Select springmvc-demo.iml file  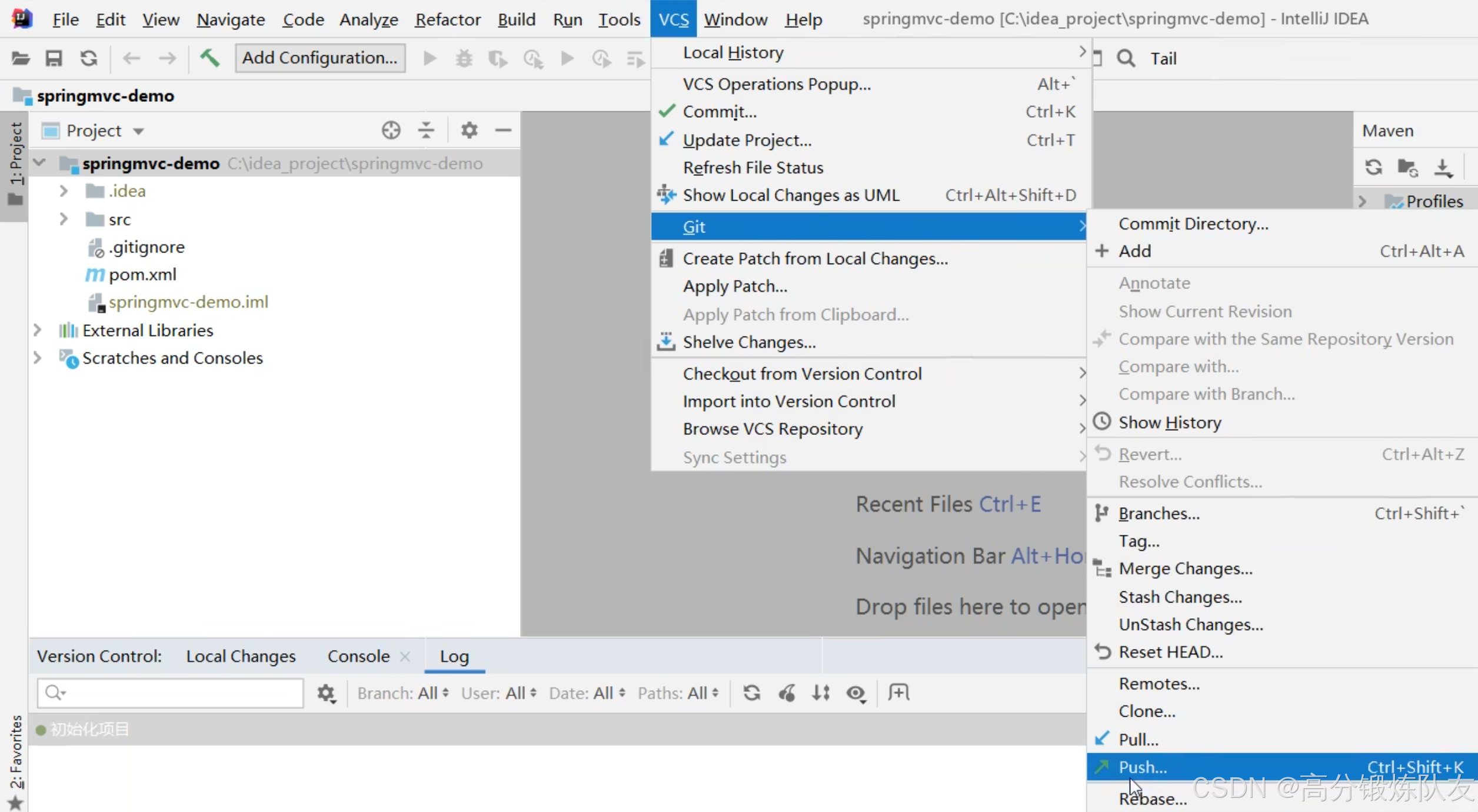click(188, 302)
